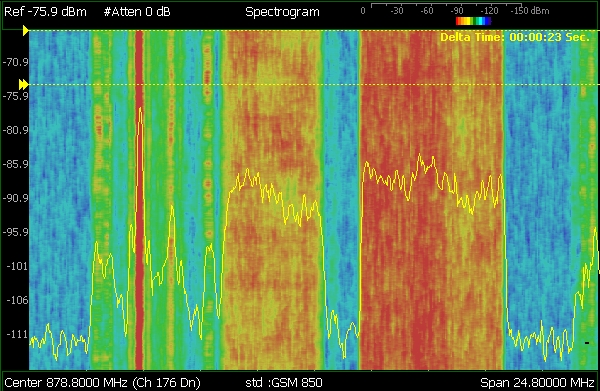Click the -75.9 y-axis label
The height and width of the screenshot is (391, 600).
click(x=16, y=96)
